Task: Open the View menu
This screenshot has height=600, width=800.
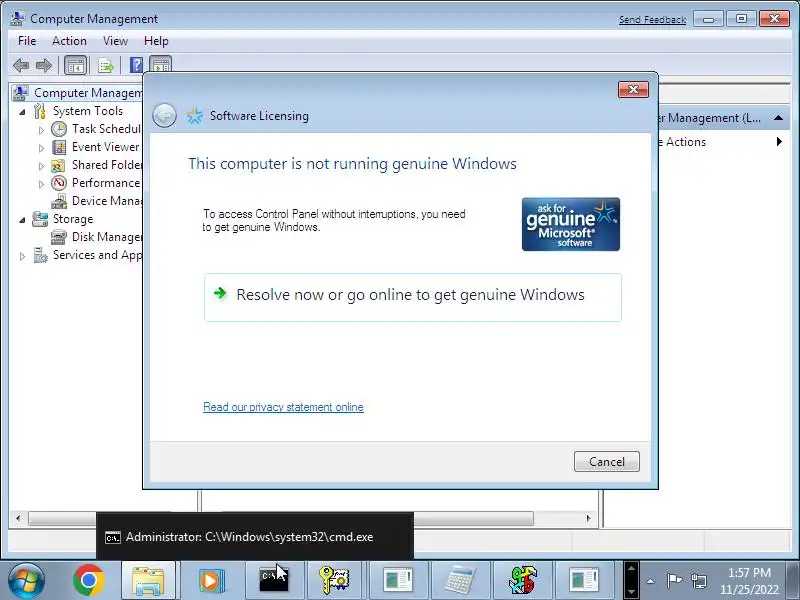Action: [x=115, y=41]
